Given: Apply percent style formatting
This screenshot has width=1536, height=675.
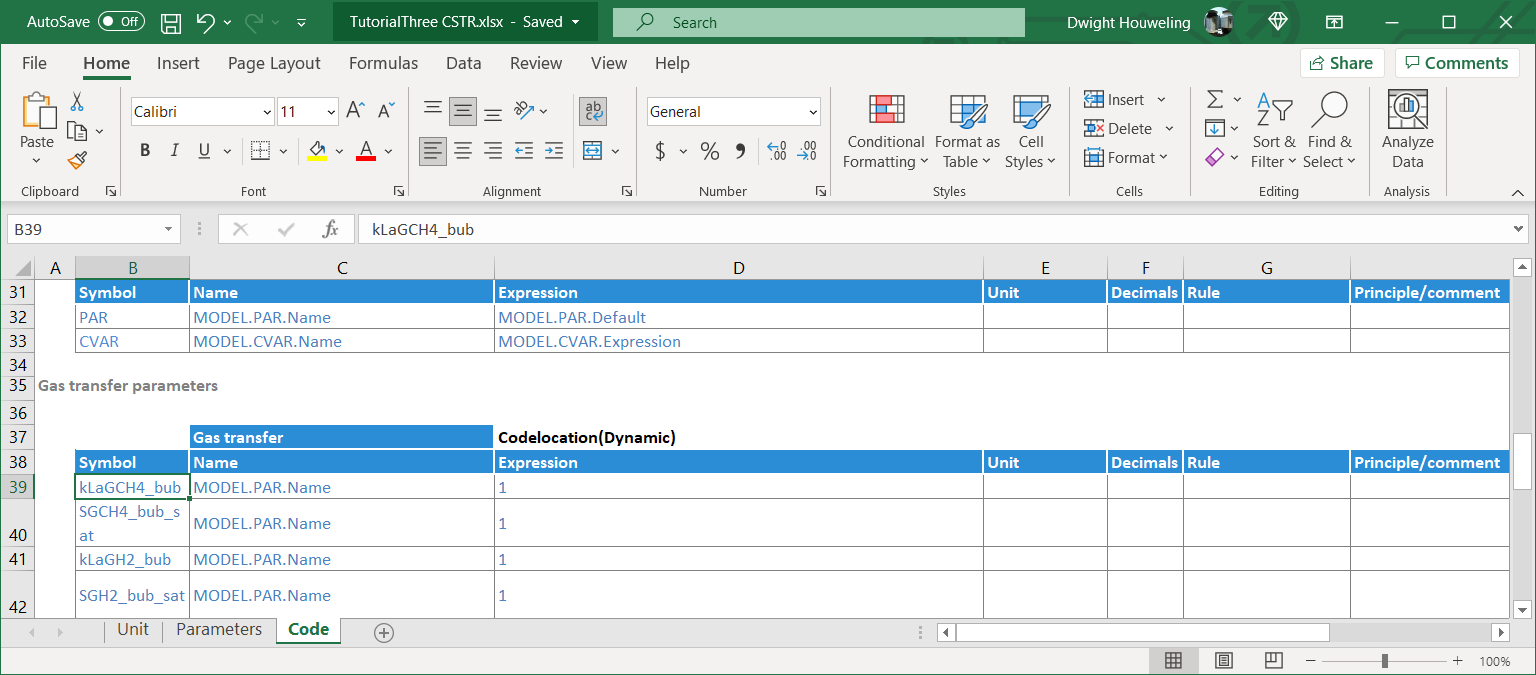Looking at the screenshot, I should [710, 151].
